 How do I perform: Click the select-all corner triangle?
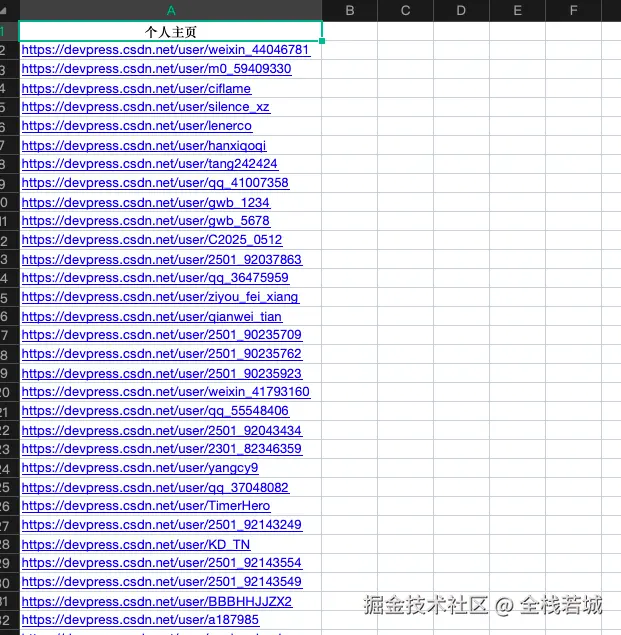click(x=4, y=10)
